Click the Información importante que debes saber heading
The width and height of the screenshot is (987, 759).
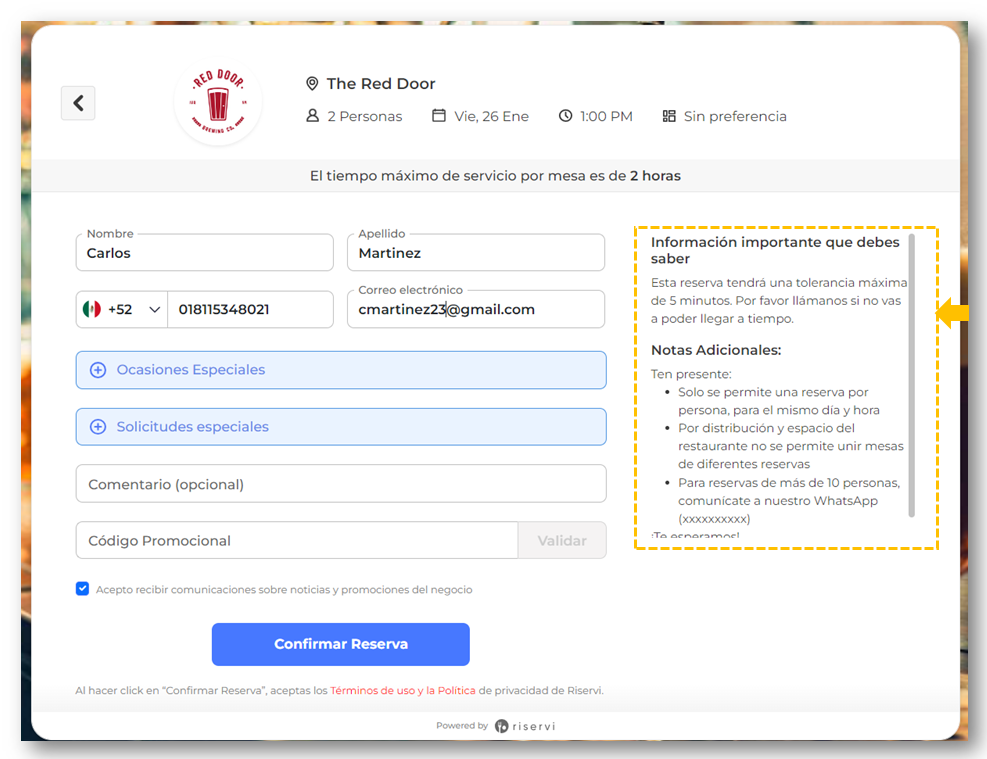pos(775,250)
